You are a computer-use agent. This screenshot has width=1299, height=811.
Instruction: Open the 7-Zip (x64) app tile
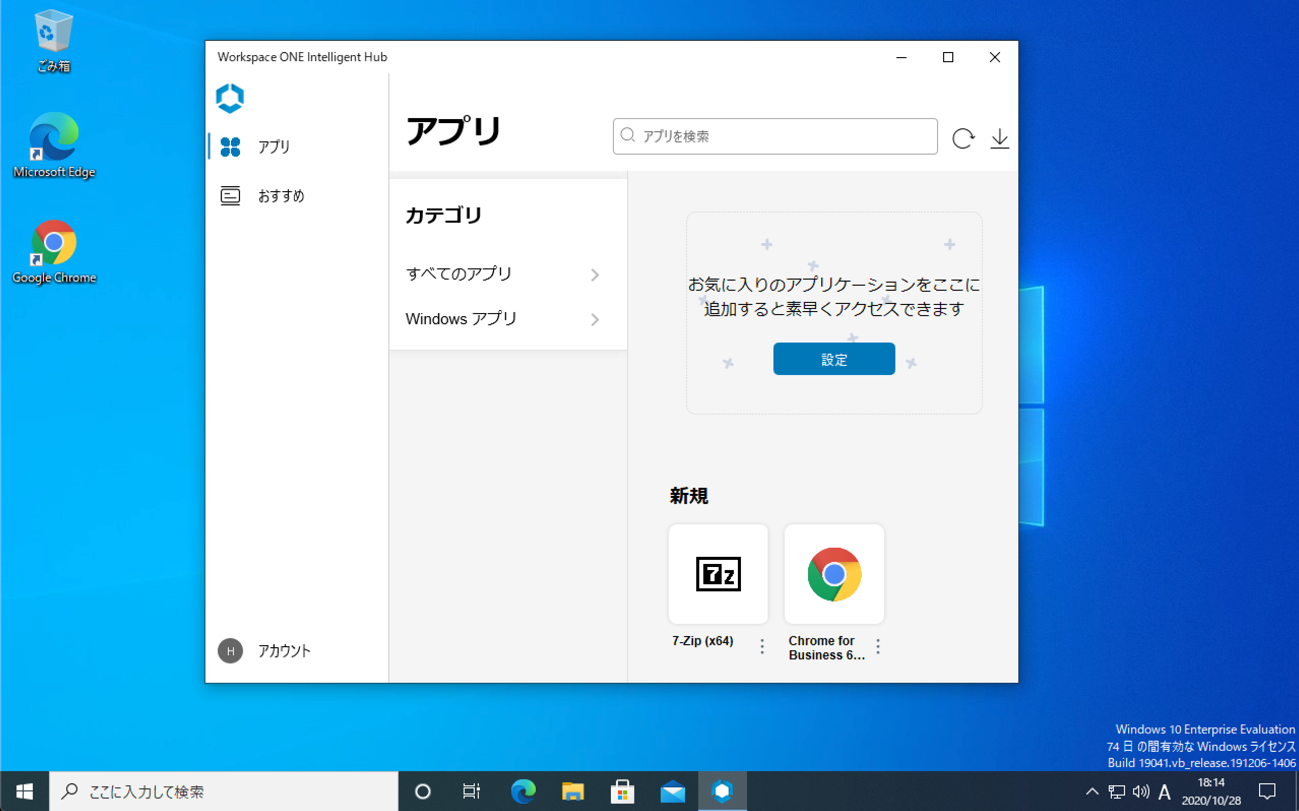coord(718,574)
